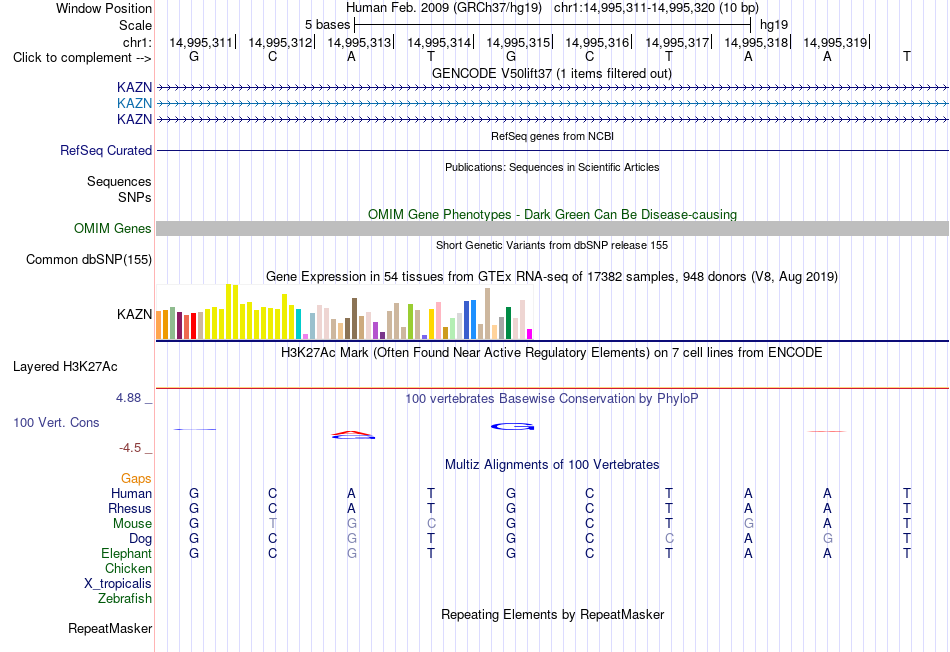Select the Mouse alignment row label
This screenshot has height=652, width=950.
(132, 524)
